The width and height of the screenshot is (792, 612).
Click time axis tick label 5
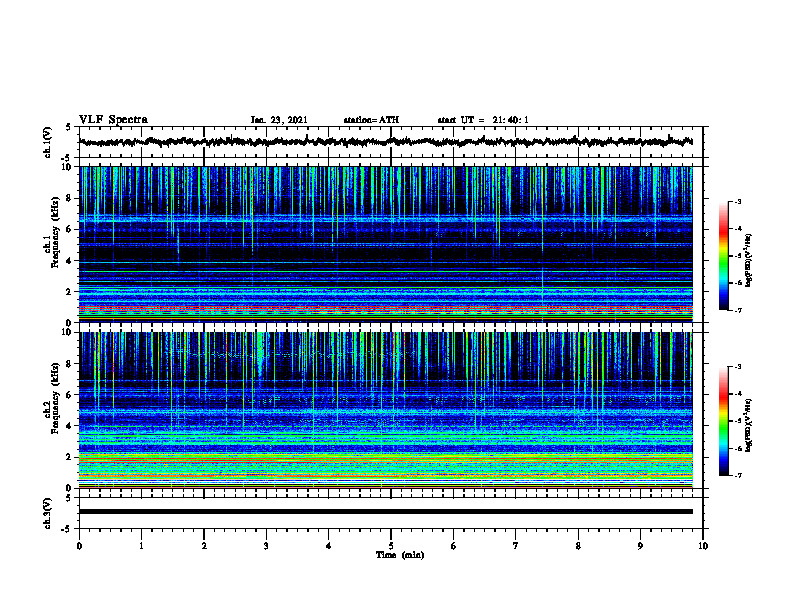391,546
